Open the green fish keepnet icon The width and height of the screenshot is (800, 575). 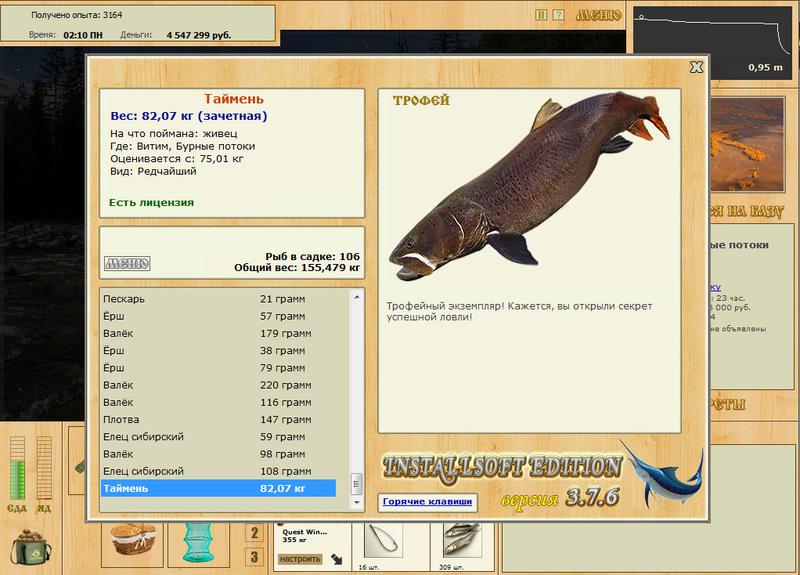tap(200, 542)
